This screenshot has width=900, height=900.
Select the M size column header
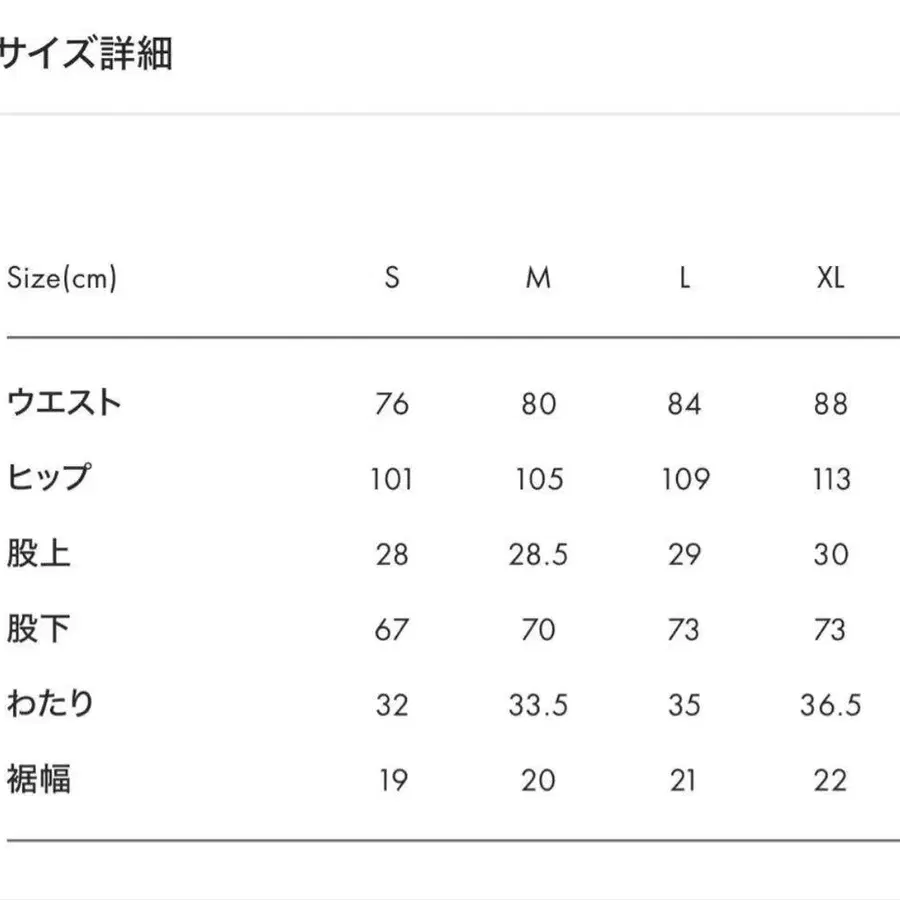click(x=538, y=278)
